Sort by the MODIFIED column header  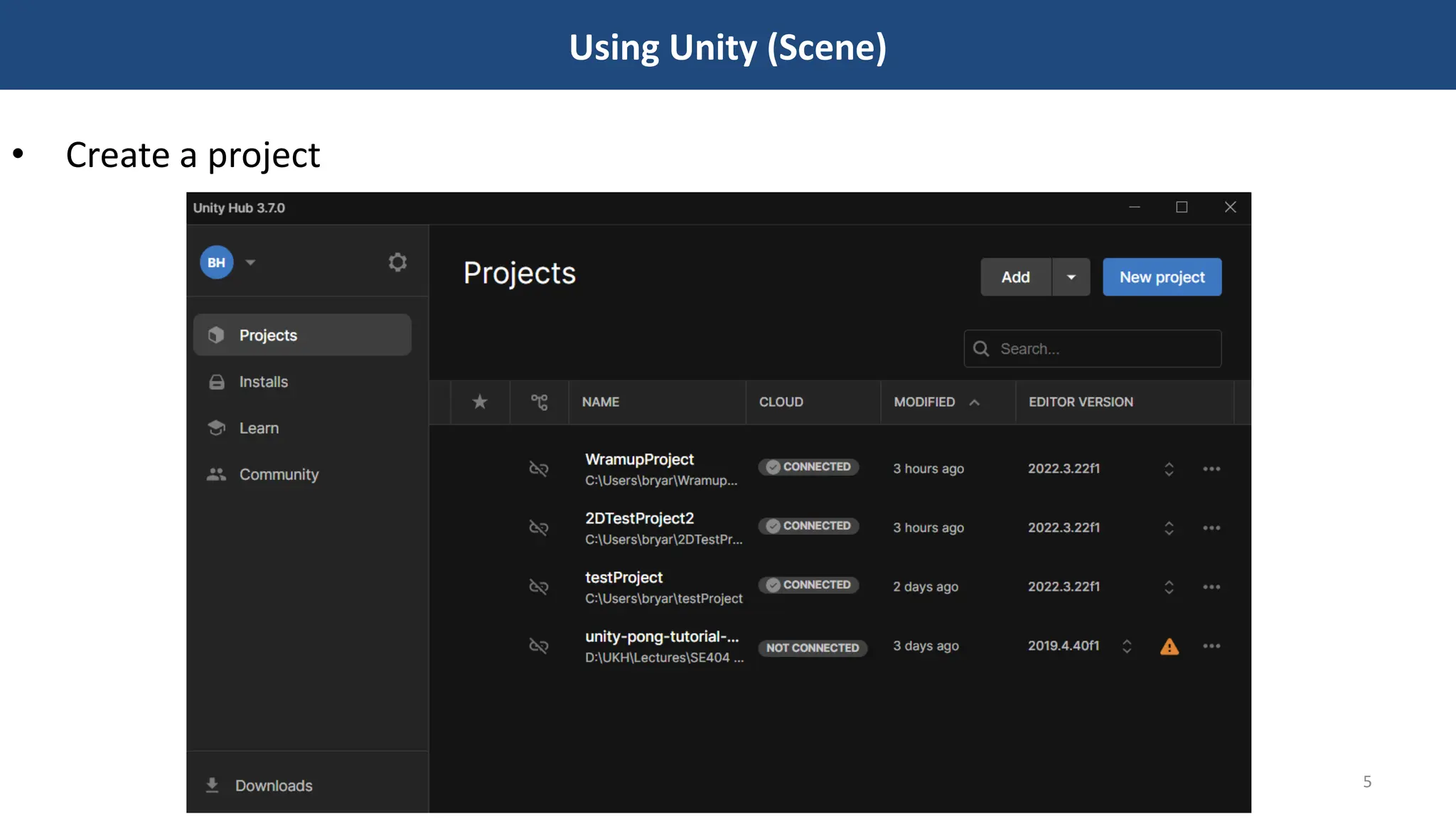coord(925,402)
